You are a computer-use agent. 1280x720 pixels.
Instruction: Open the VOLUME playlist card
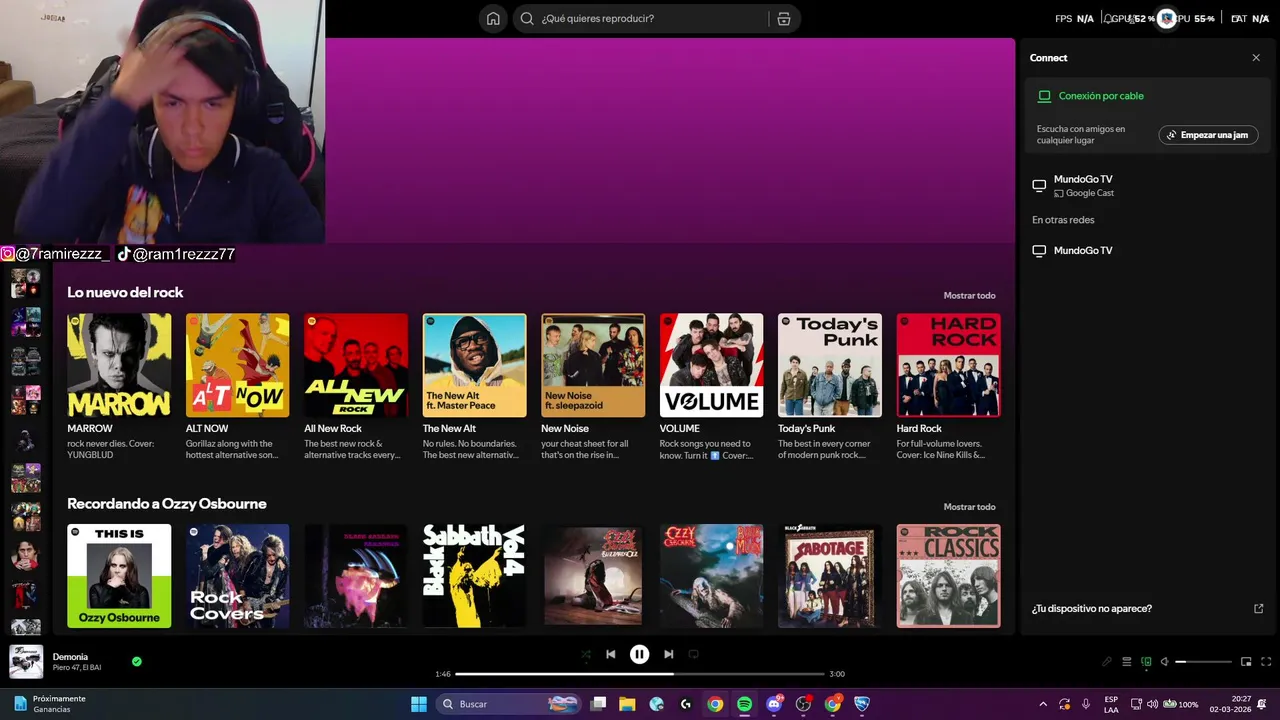(x=711, y=387)
